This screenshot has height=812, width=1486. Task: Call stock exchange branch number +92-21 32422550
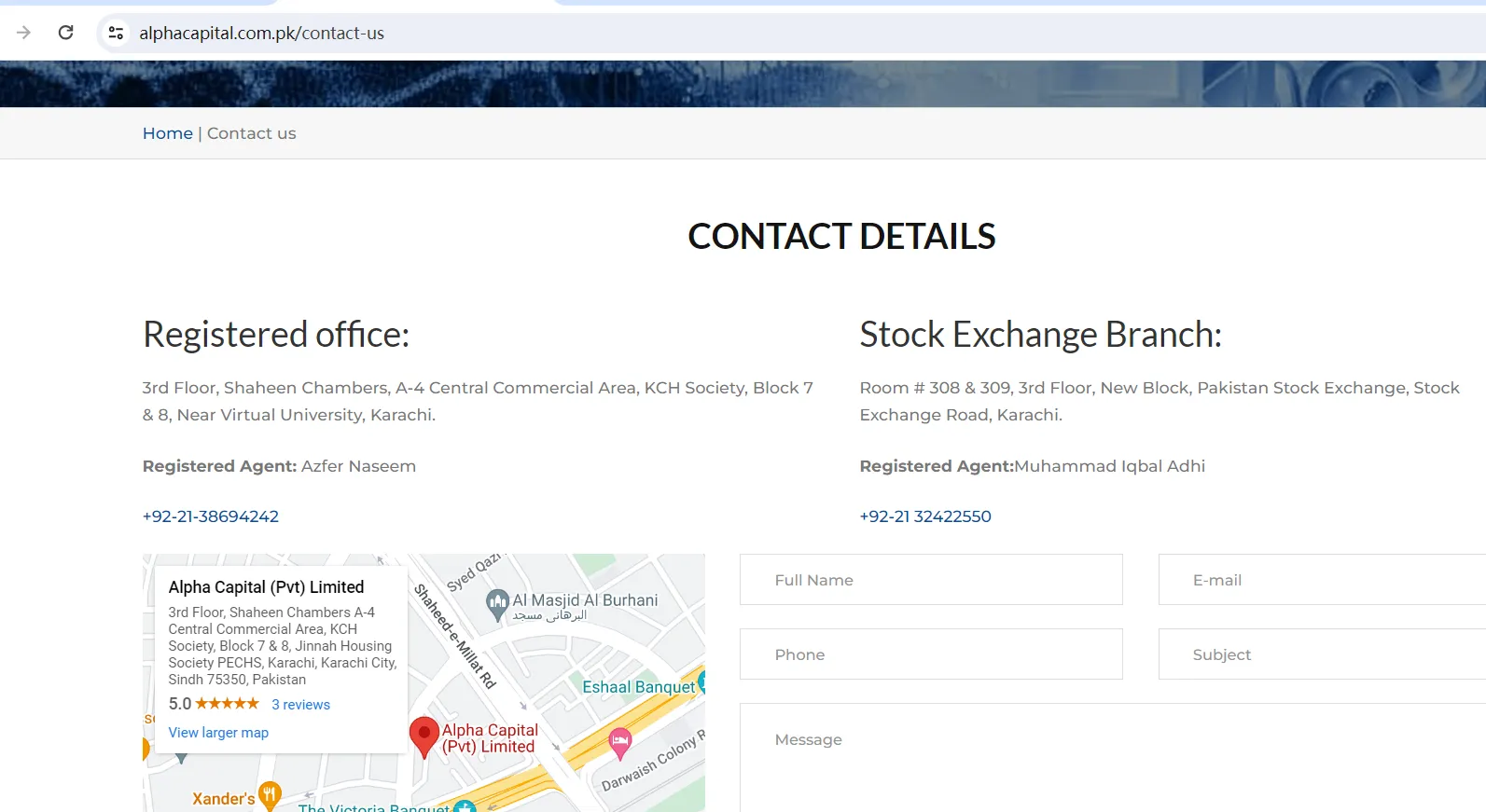coord(925,516)
